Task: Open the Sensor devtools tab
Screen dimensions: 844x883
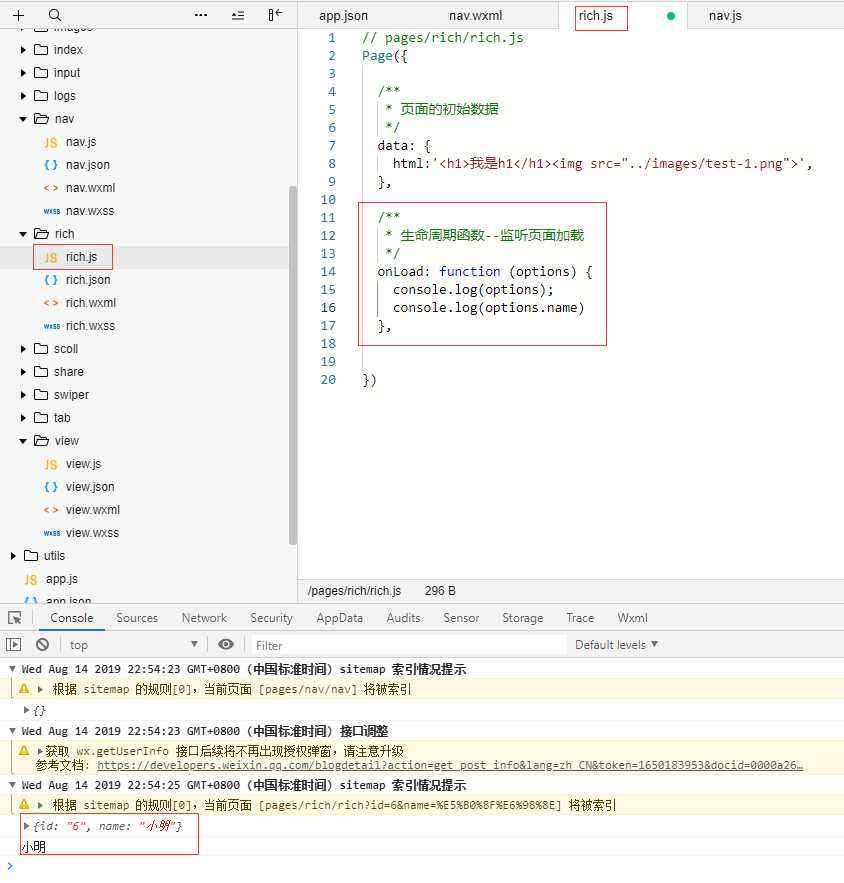Action: tap(461, 618)
